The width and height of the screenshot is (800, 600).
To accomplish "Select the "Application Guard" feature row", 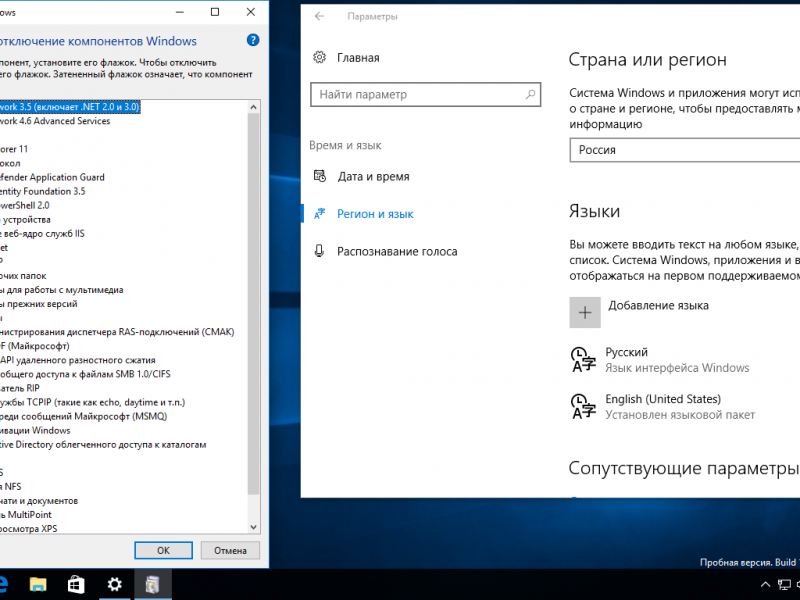I will point(53,177).
